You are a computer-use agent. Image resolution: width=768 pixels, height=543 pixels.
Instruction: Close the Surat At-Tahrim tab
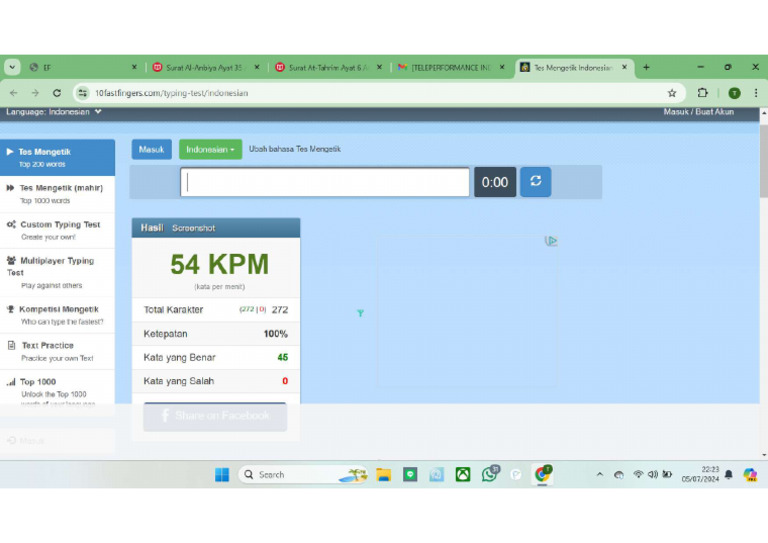379,68
